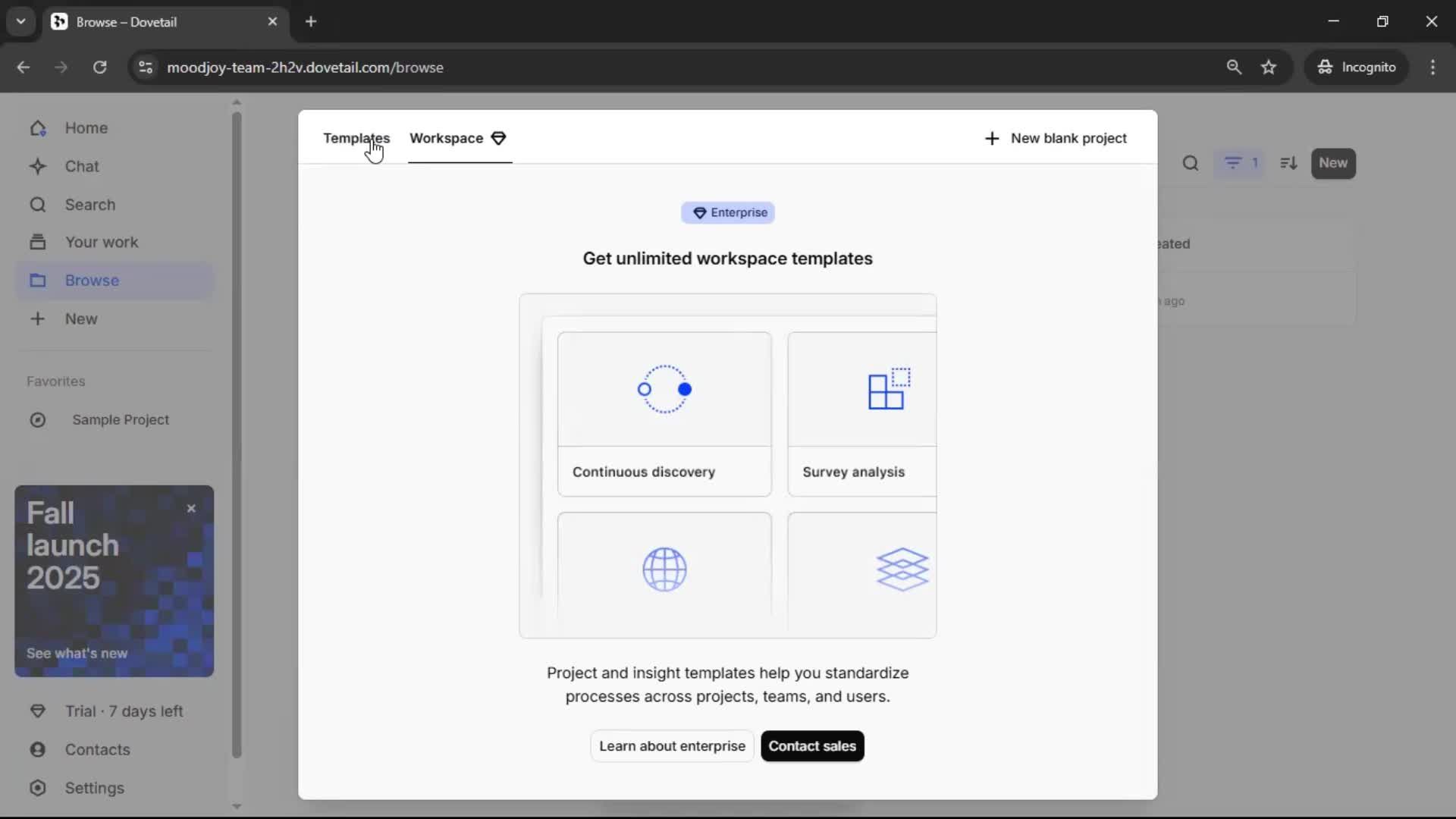The height and width of the screenshot is (819, 1456).
Task: Click the Contact sales button
Action: click(811, 746)
